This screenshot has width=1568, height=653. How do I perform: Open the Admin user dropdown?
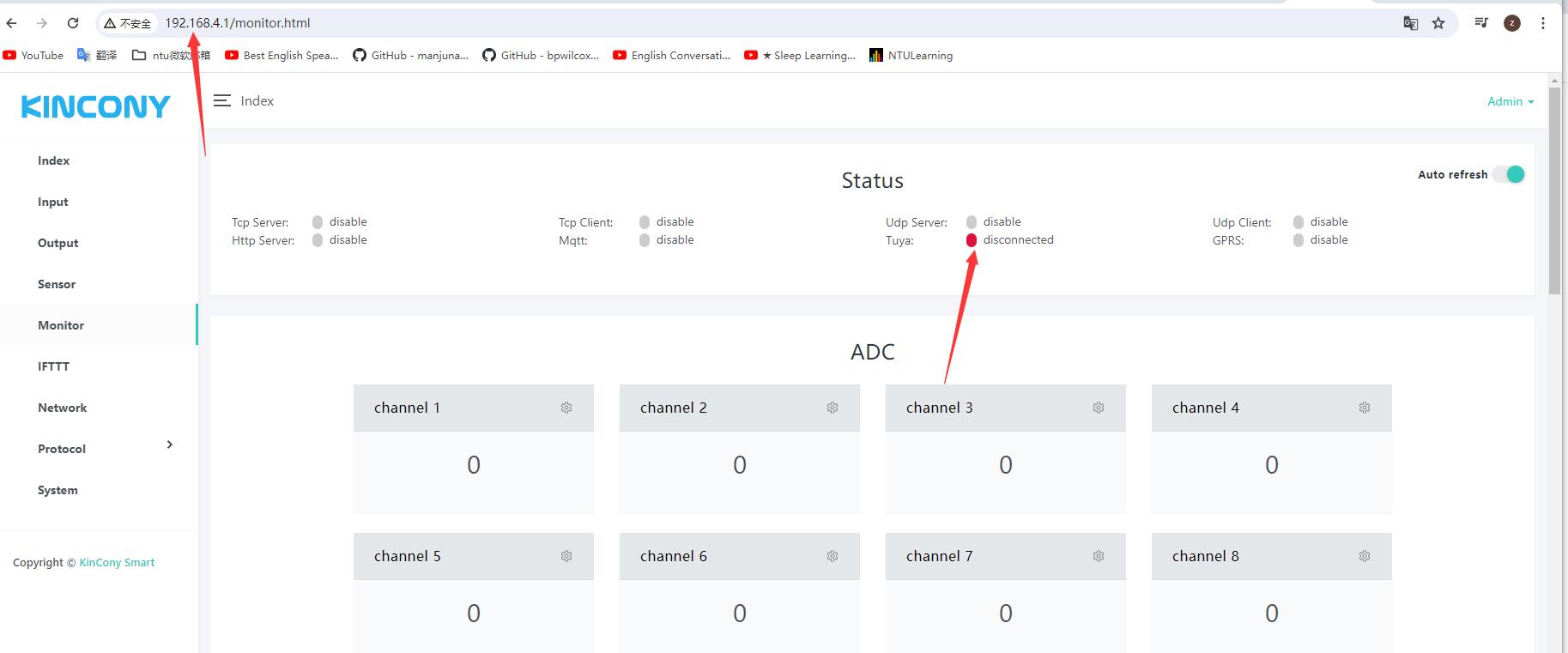[x=1510, y=101]
